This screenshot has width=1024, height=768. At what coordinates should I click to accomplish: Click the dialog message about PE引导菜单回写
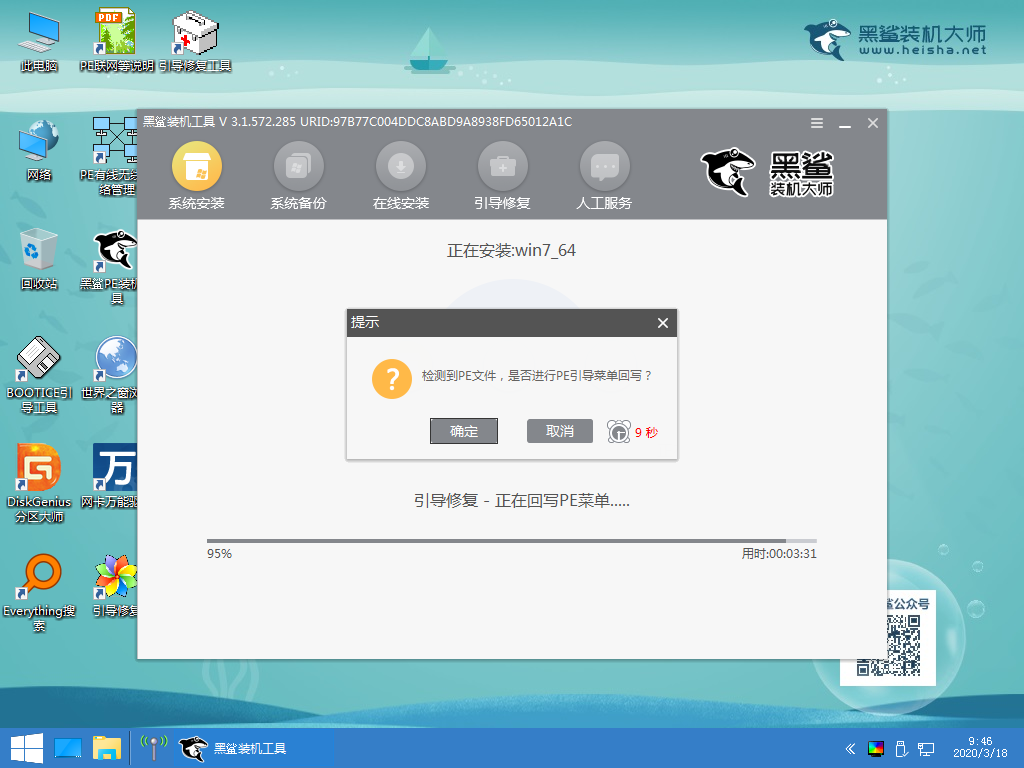pos(537,376)
